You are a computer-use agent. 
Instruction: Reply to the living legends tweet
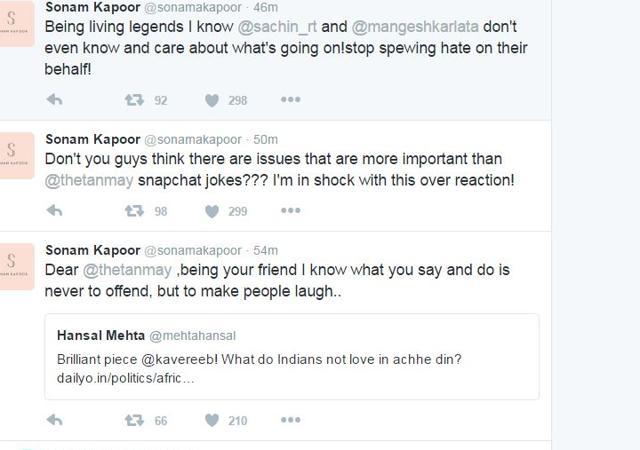54,100
